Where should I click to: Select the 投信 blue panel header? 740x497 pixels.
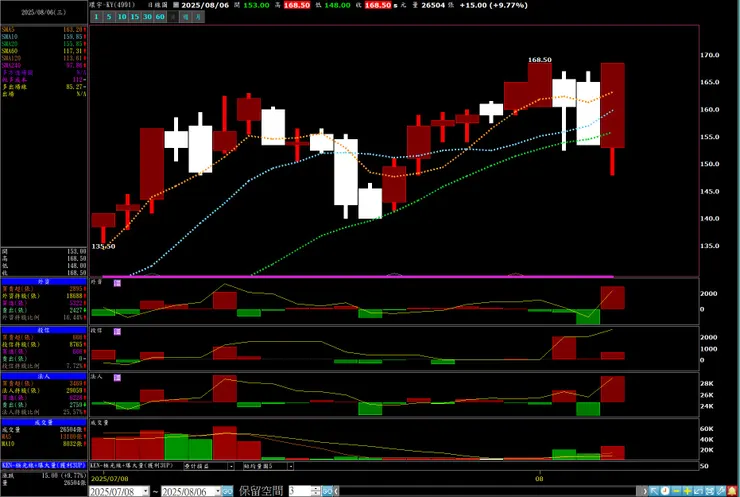[x=44, y=330]
